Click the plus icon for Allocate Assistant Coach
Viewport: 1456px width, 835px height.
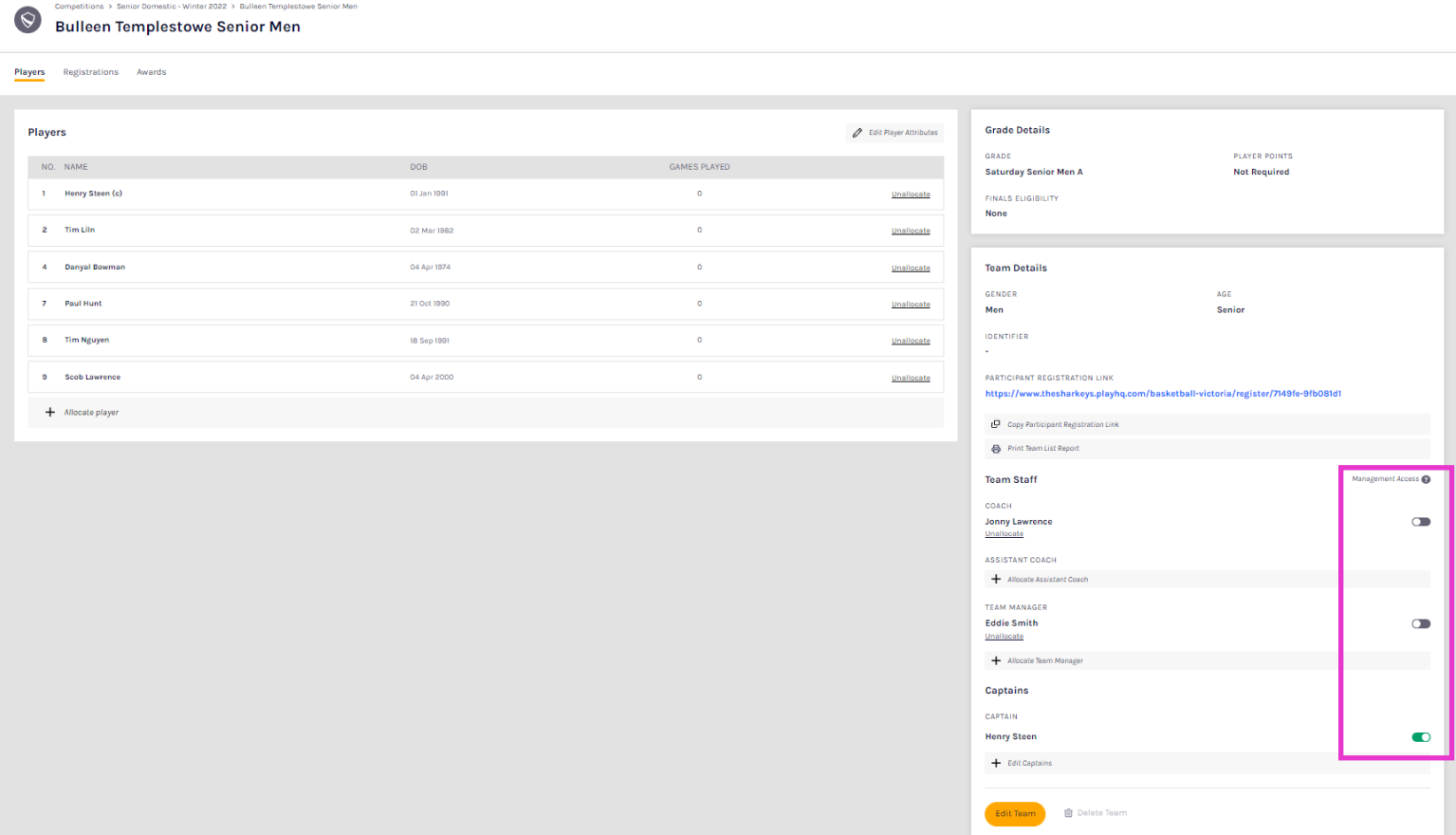995,580
